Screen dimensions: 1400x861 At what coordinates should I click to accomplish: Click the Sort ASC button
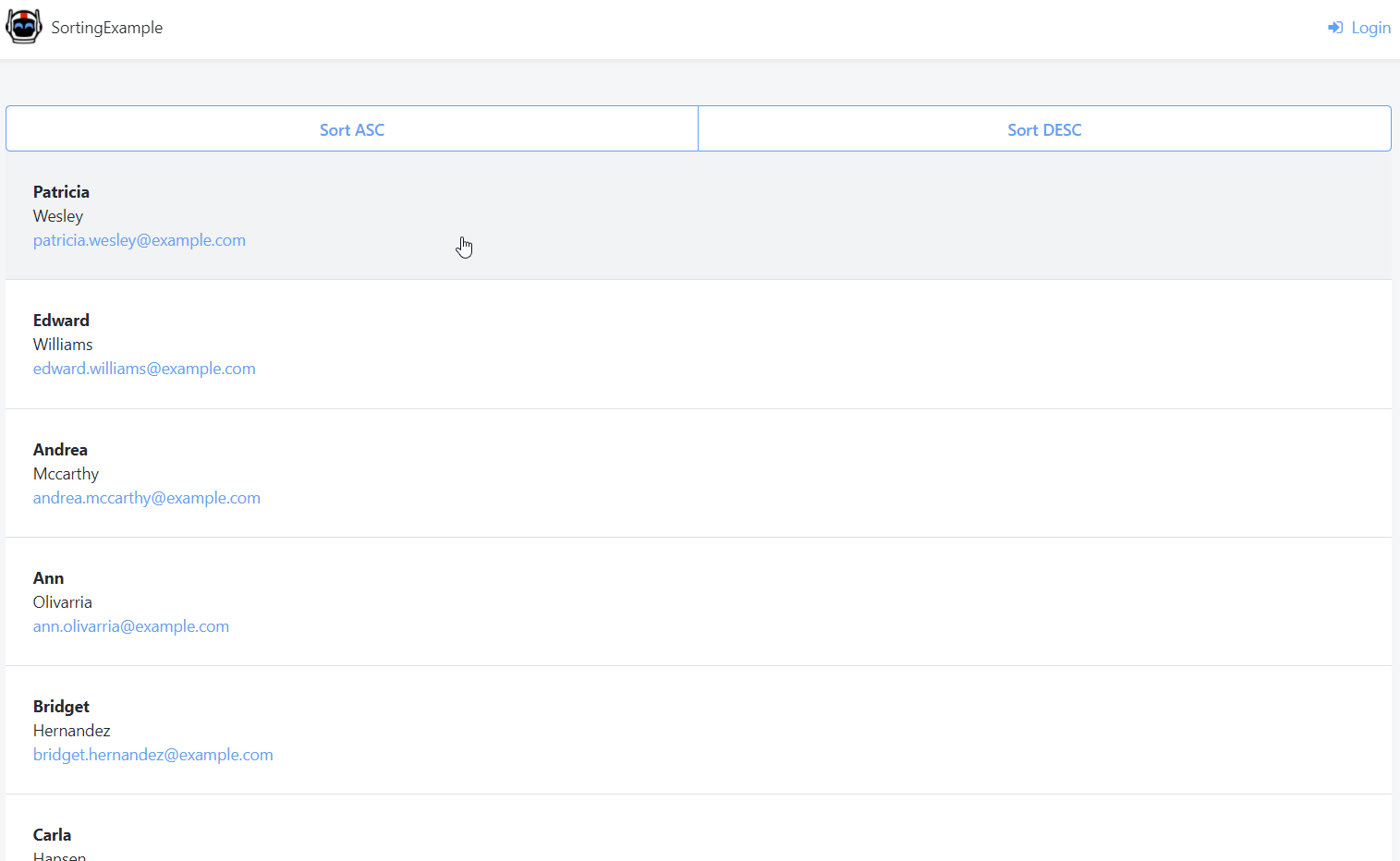click(351, 128)
